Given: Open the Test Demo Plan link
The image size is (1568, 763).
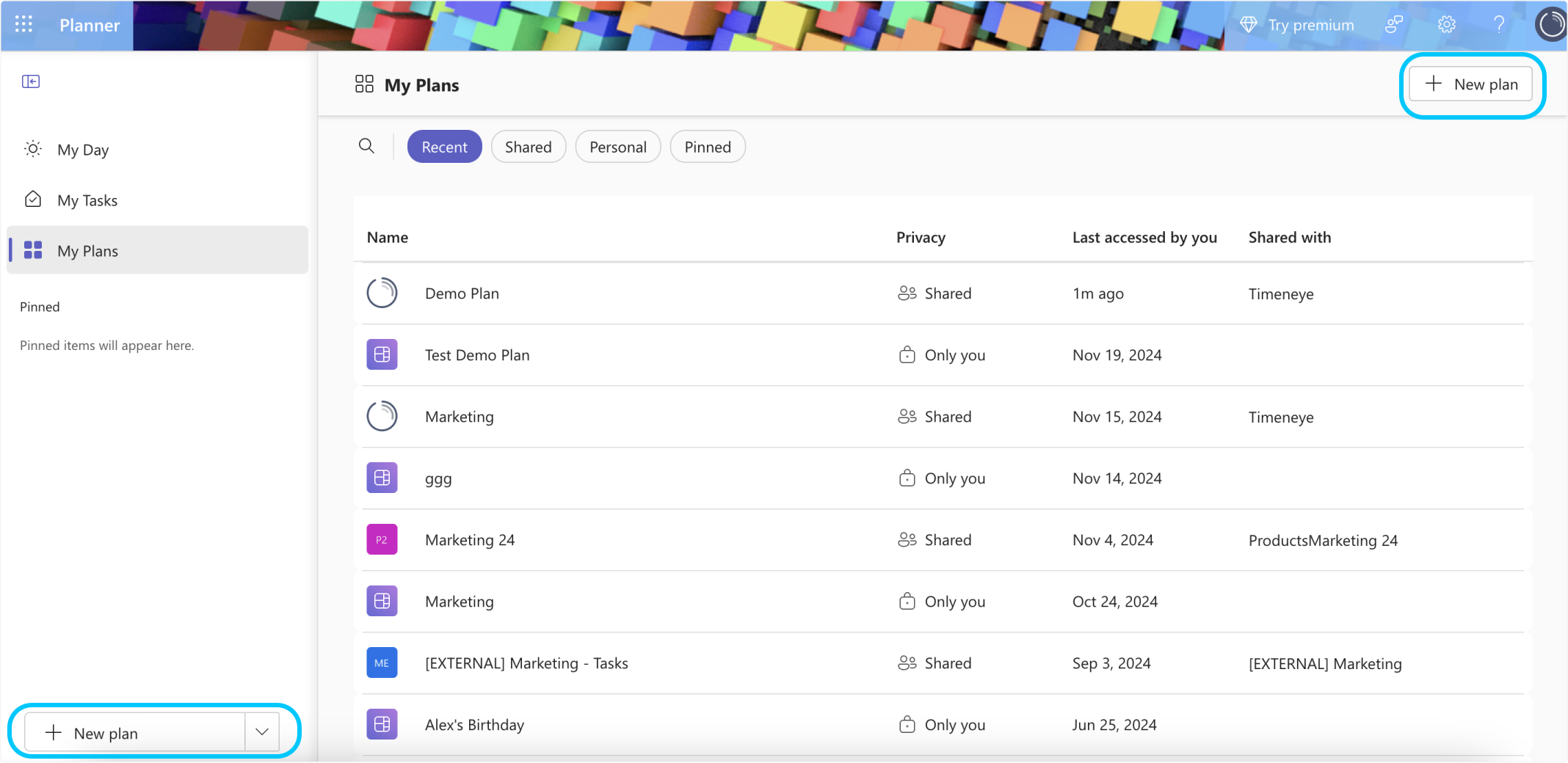Looking at the screenshot, I should 477,355.
